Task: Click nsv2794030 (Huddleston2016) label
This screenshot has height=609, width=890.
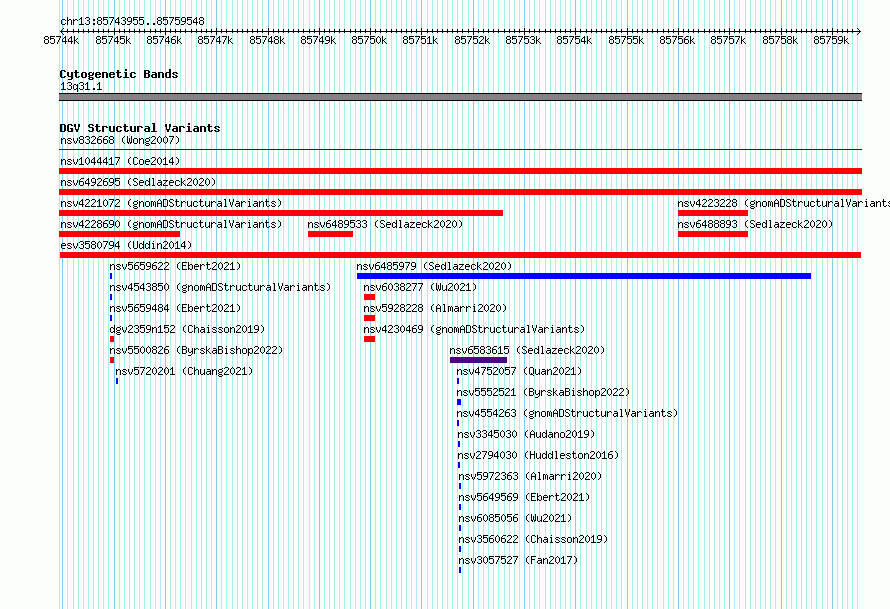Action: [x=538, y=455]
